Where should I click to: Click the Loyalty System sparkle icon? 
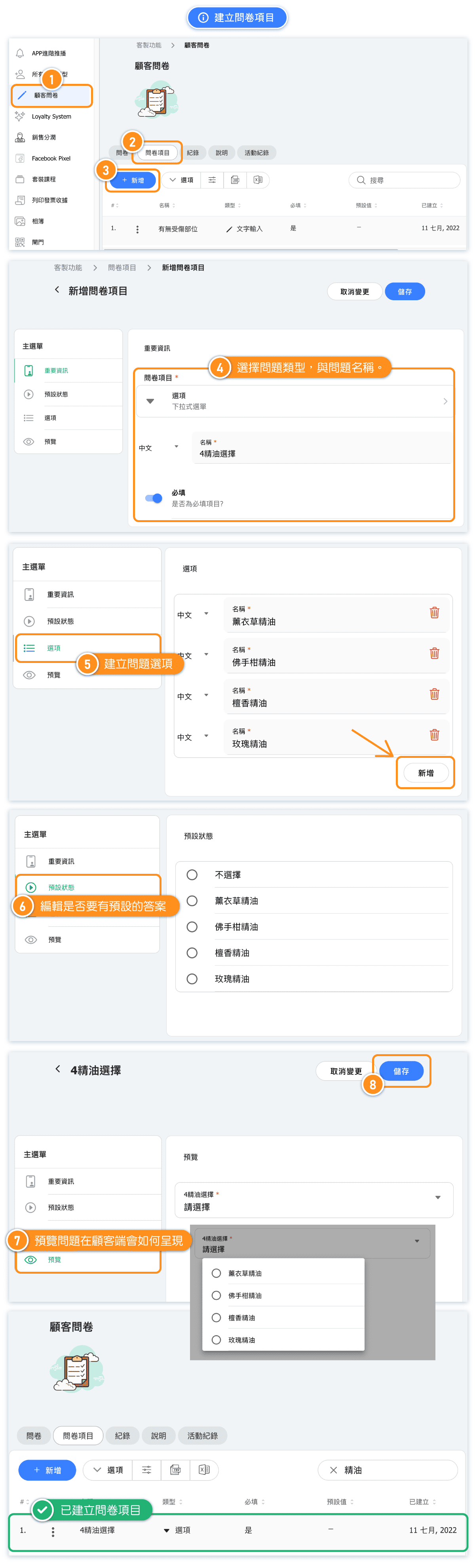coord(20,116)
